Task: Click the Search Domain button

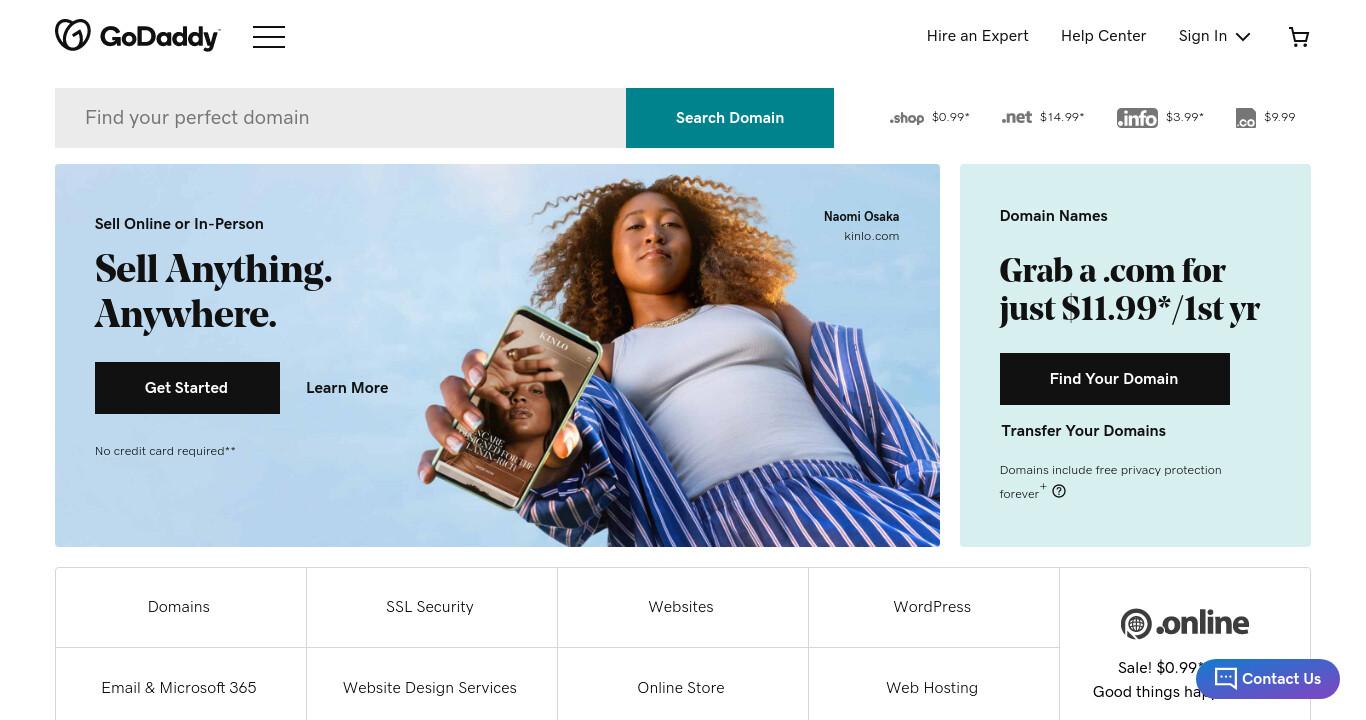Action: click(x=730, y=118)
